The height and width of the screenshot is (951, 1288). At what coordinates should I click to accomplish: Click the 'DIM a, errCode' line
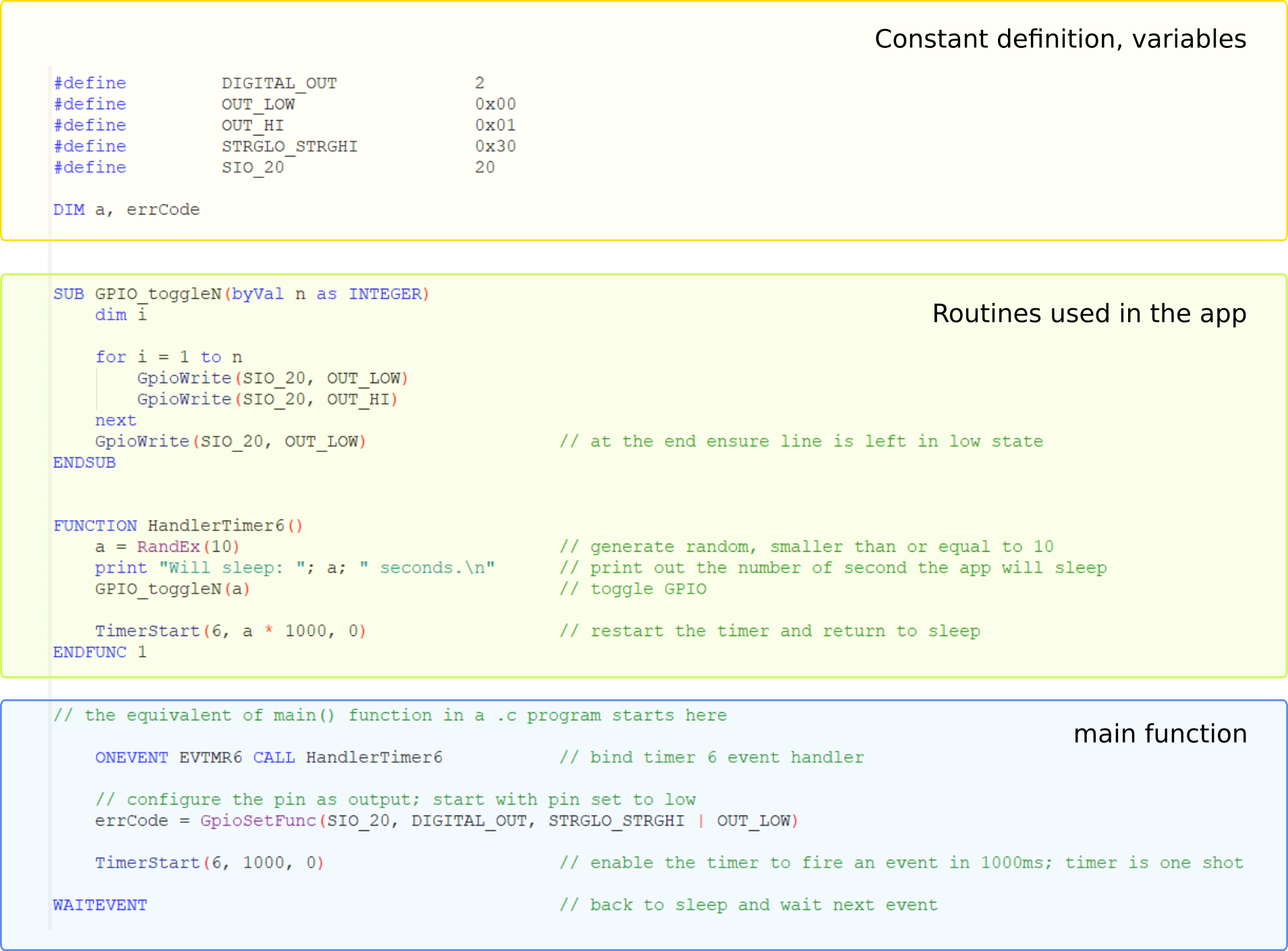[x=127, y=210]
